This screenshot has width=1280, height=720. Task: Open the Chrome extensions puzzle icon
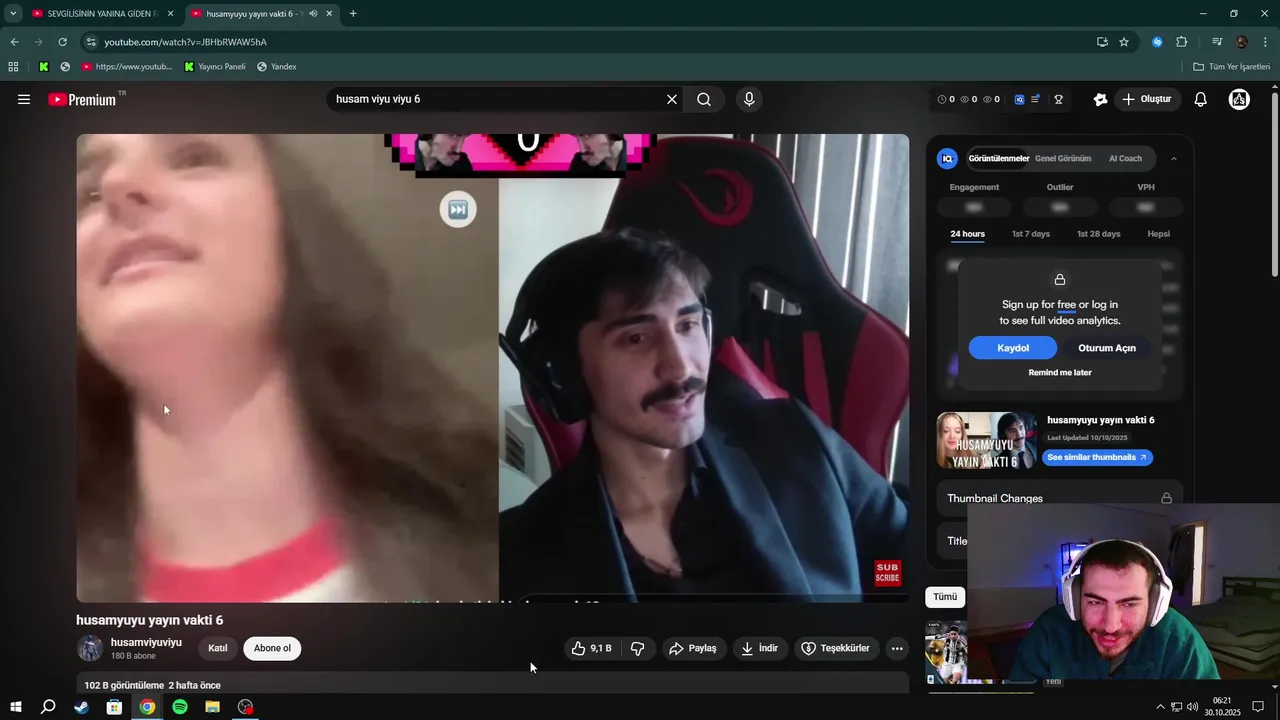tap(1182, 42)
